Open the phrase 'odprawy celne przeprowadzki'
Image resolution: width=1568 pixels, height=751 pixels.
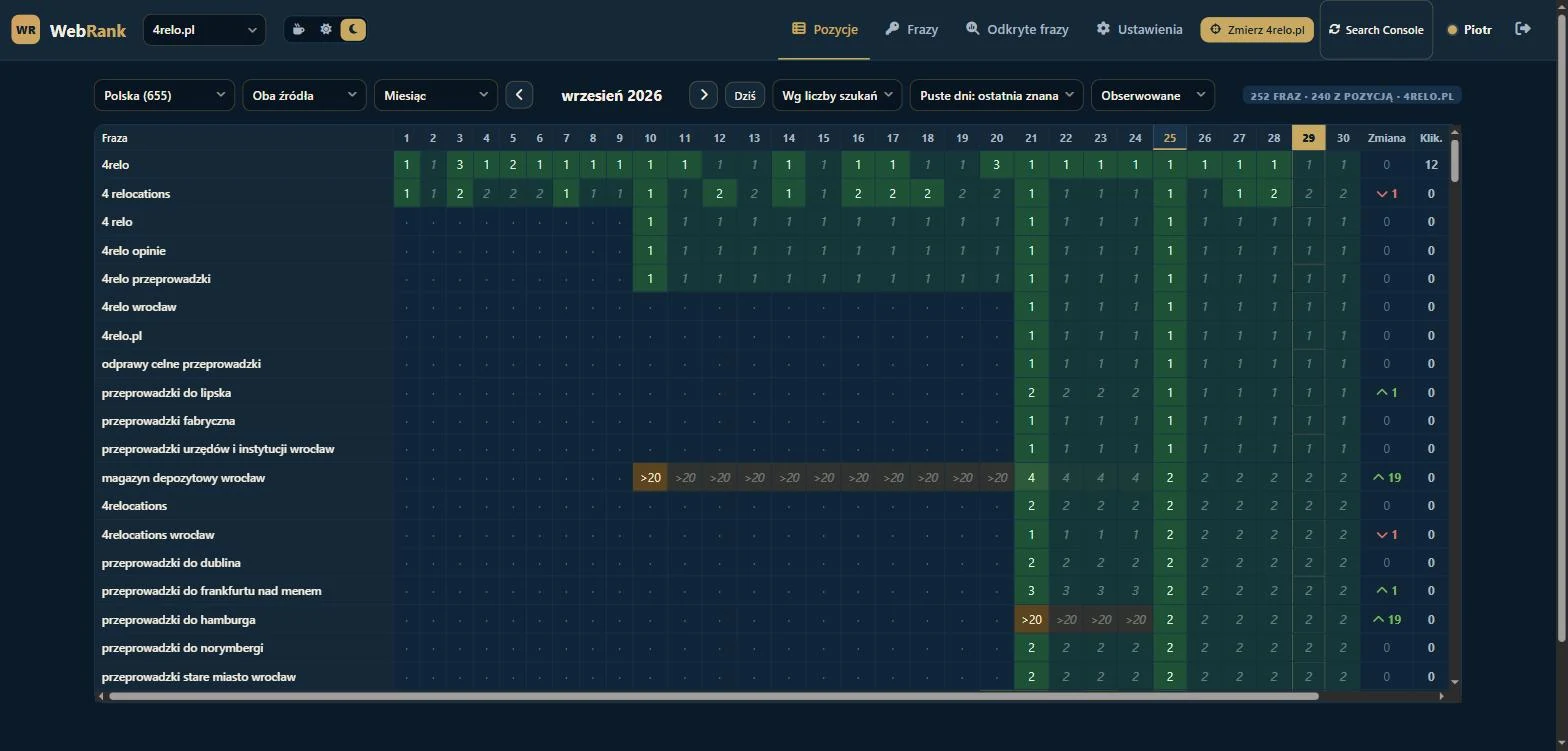[x=181, y=364]
